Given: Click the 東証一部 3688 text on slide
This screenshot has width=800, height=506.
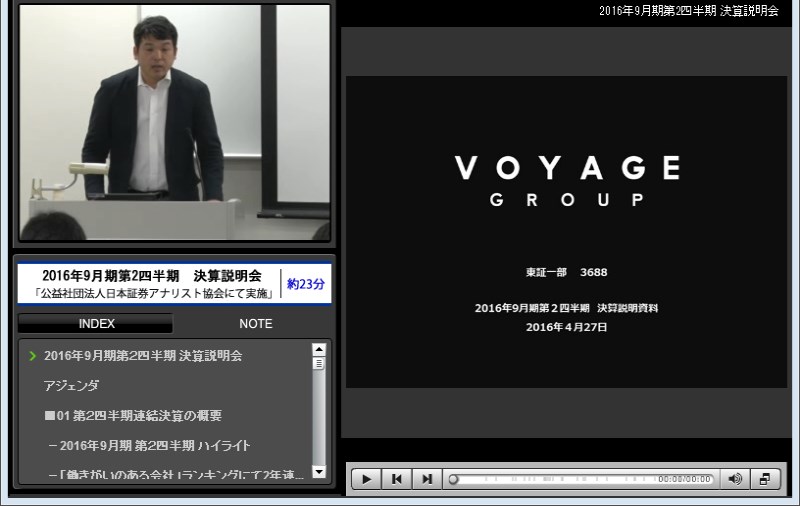Looking at the screenshot, I should coord(566,272).
